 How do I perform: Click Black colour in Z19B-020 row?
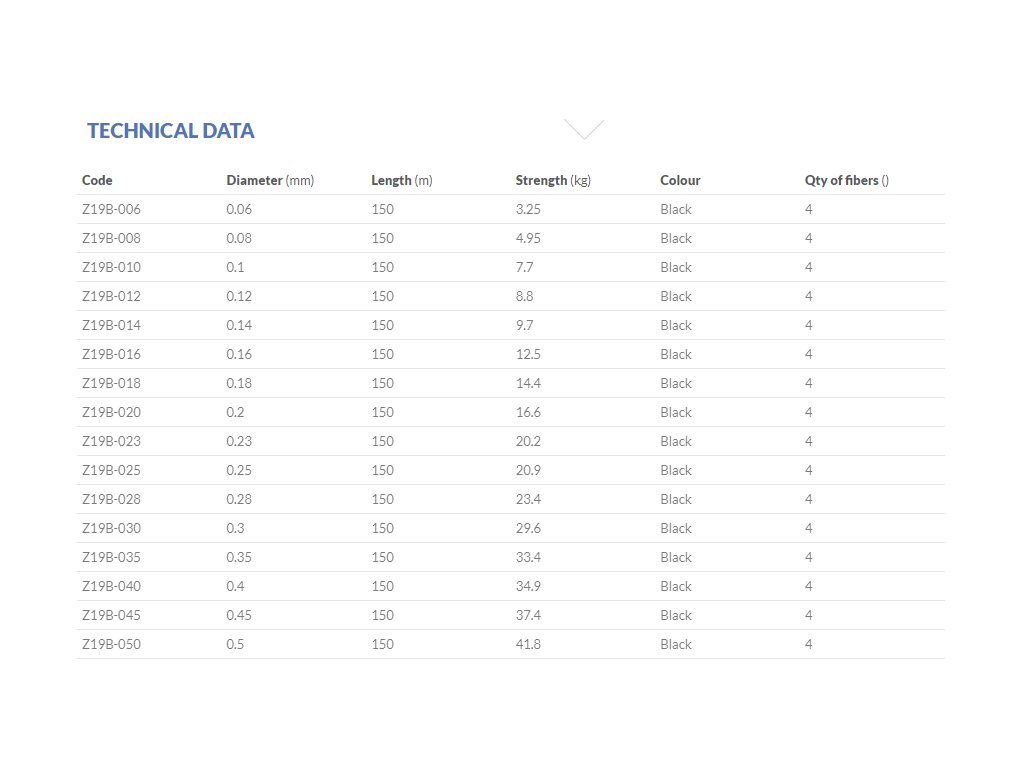pos(676,413)
